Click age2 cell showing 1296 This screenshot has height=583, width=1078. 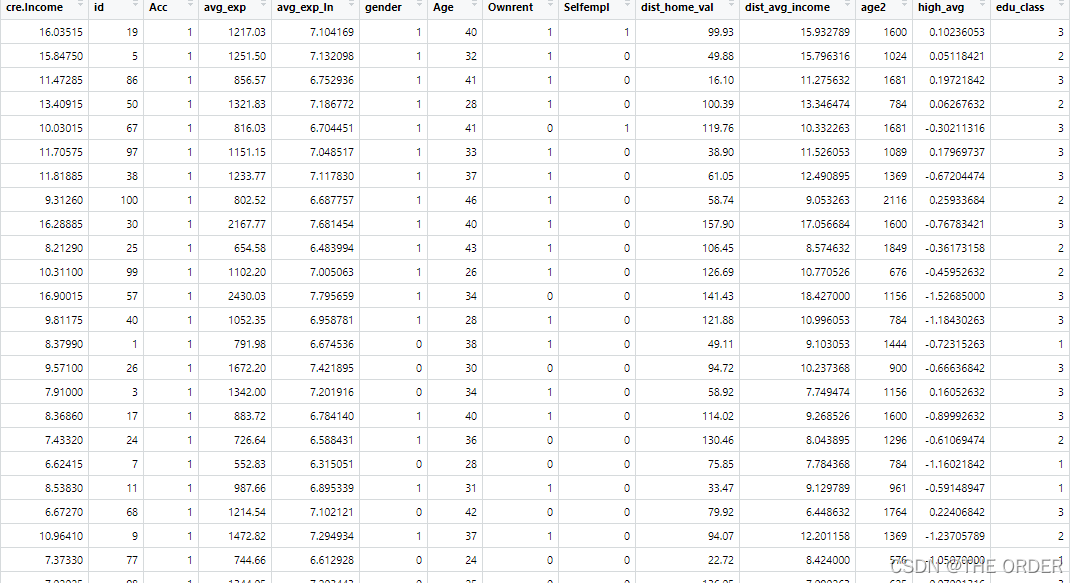click(895, 441)
